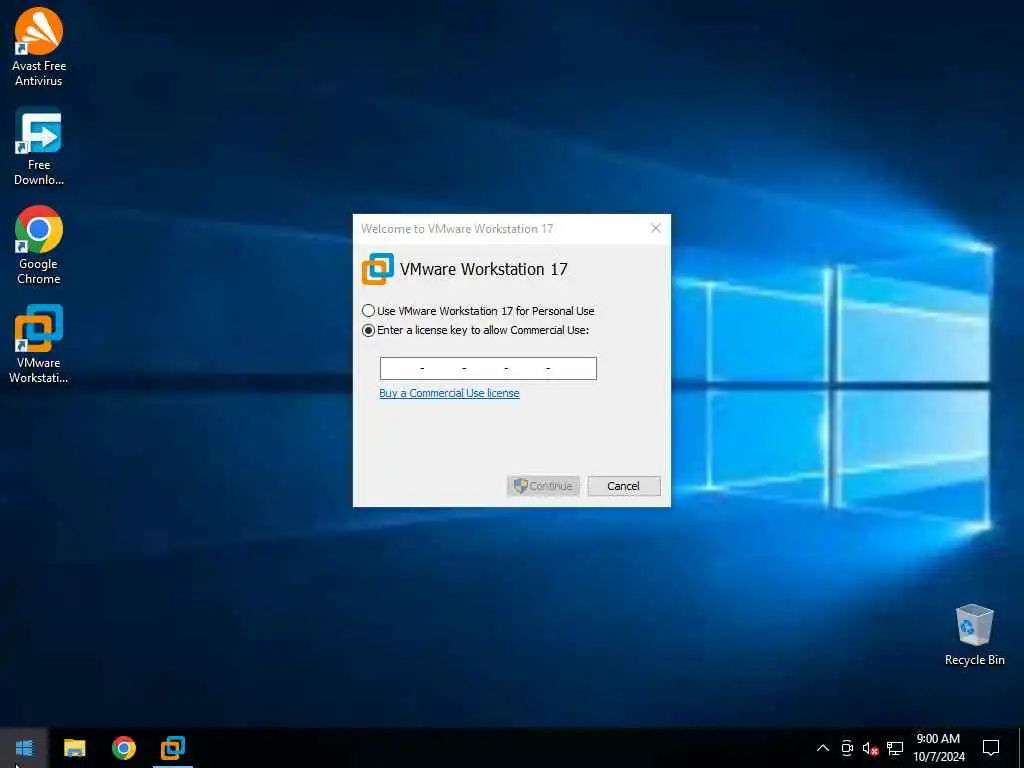Image resolution: width=1024 pixels, height=768 pixels.
Task: Click the license key input field
Action: coord(488,368)
